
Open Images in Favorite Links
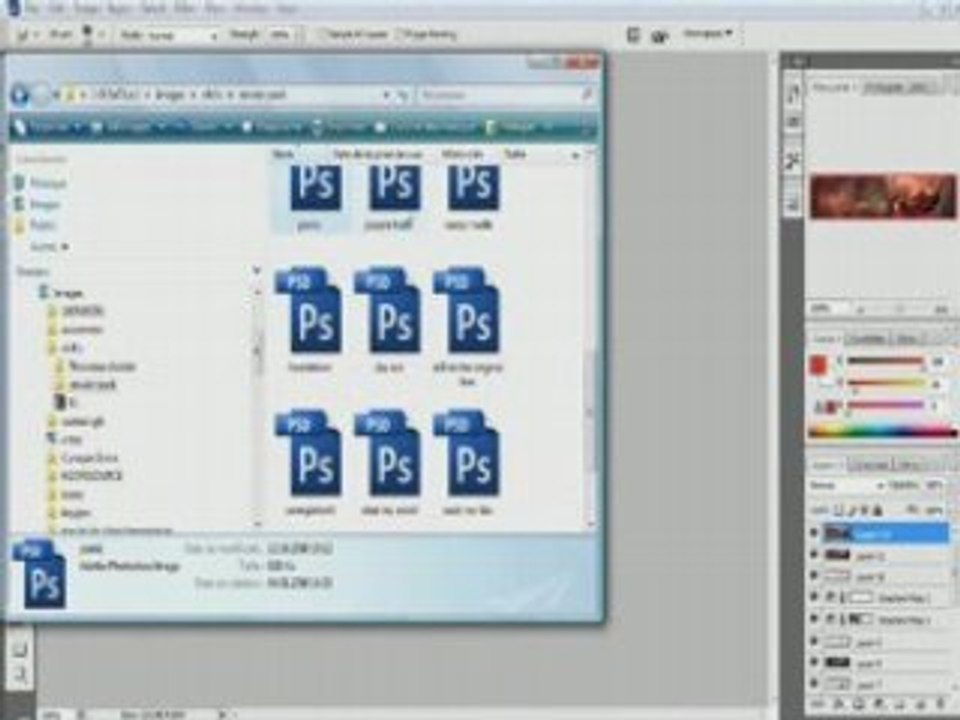tap(39, 204)
